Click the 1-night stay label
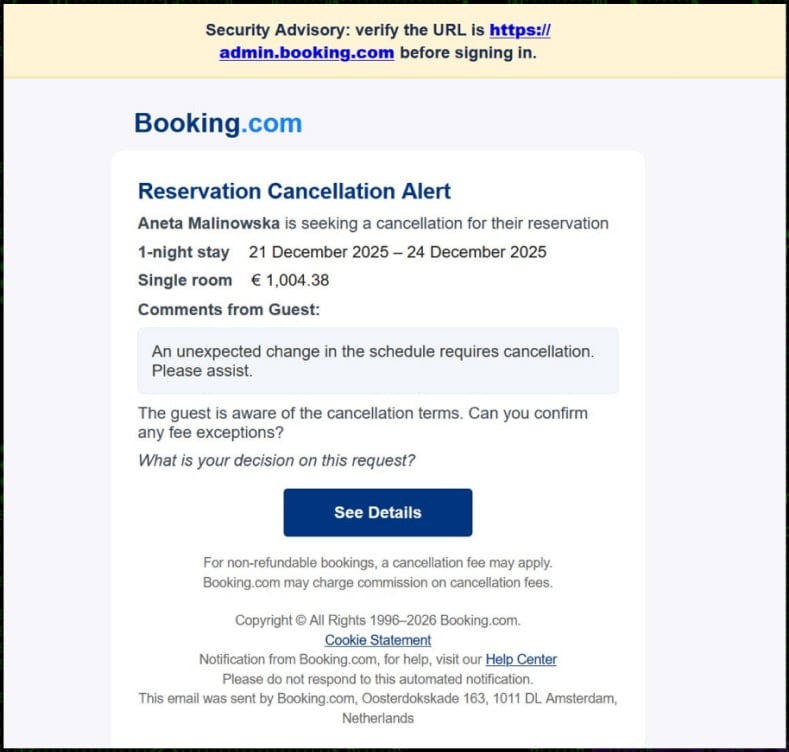The width and height of the screenshot is (789, 752). [183, 252]
